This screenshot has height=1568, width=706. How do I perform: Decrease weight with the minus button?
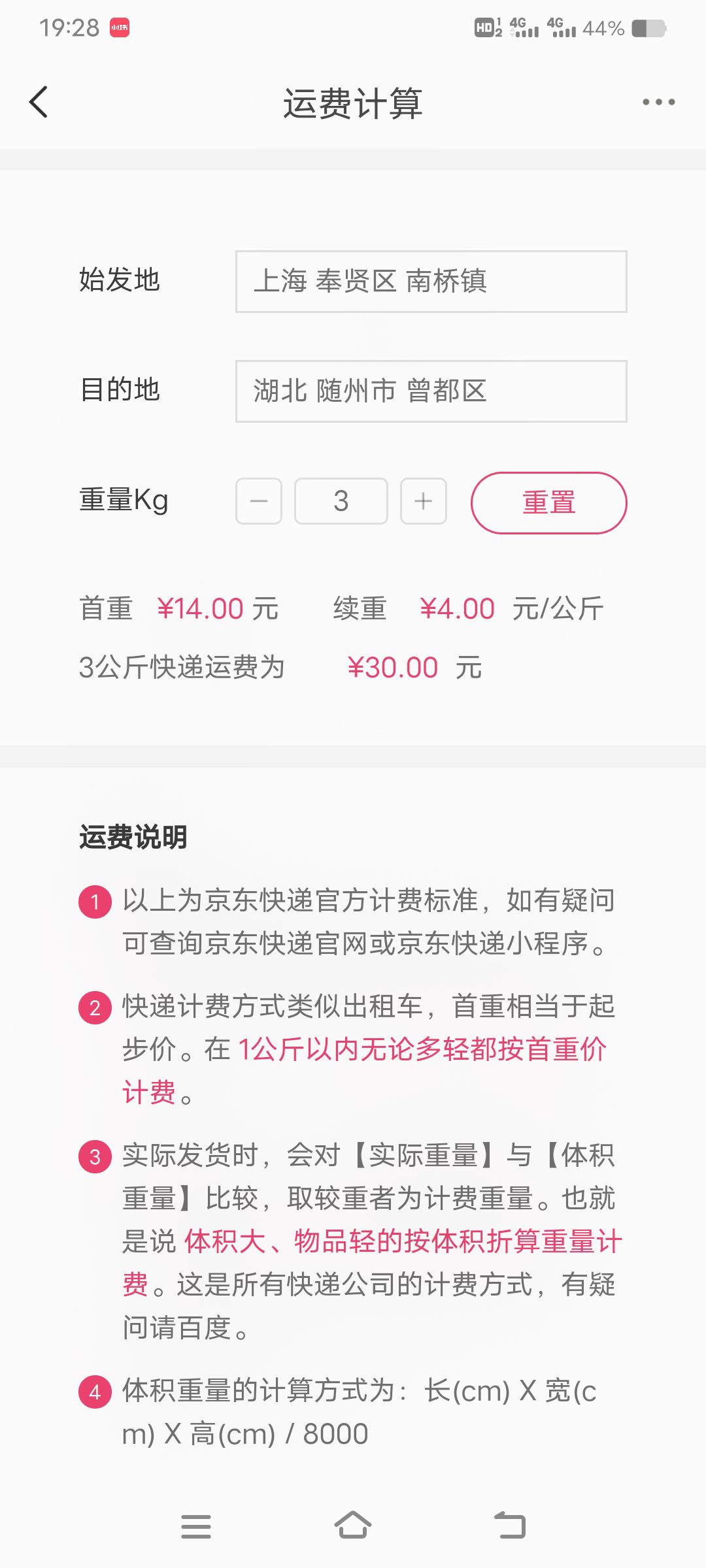tap(259, 501)
